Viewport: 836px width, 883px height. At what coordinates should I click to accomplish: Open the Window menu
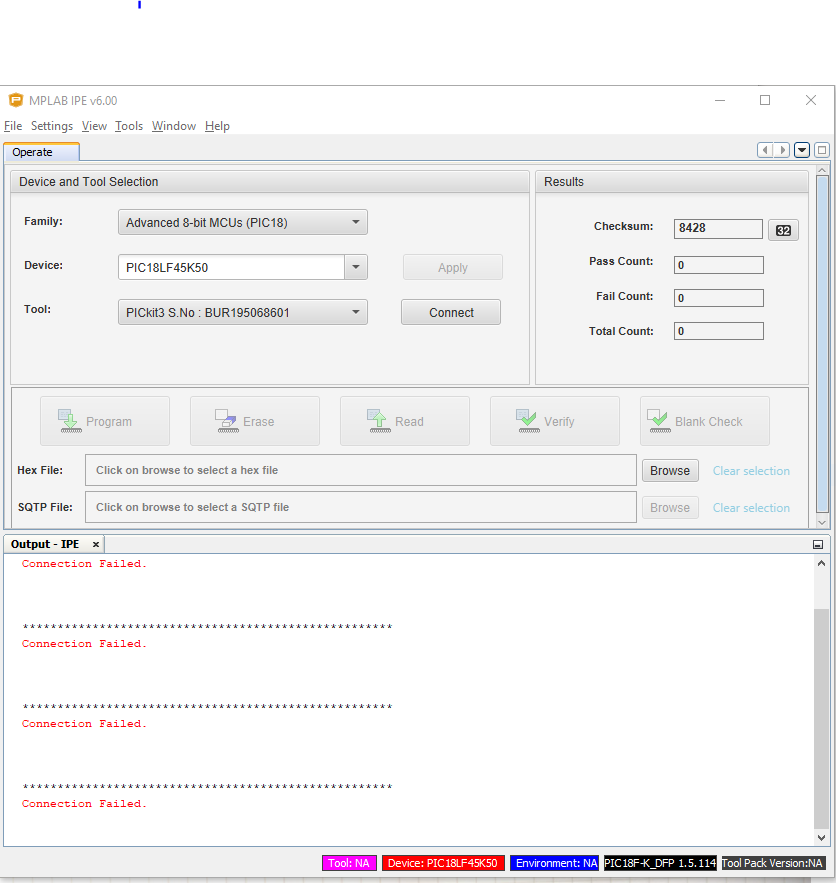pyautogui.click(x=173, y=126)
